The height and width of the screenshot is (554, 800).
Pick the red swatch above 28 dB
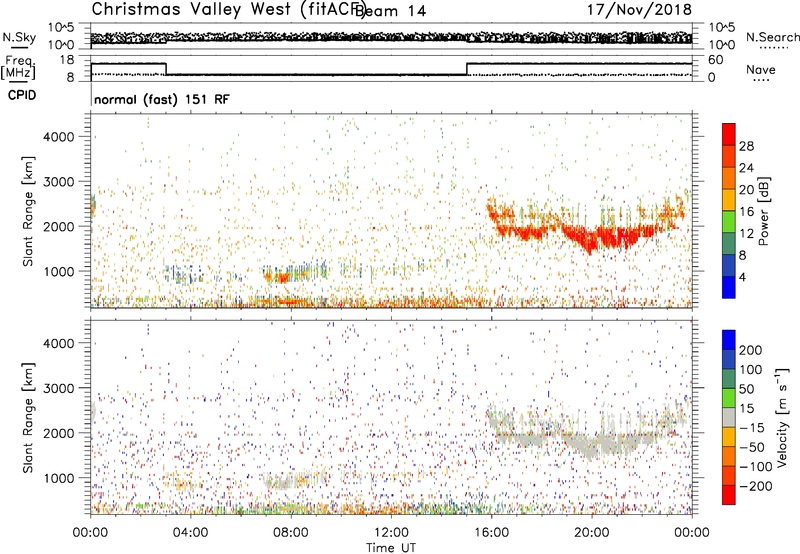pyautogui.click(x=729, y=134)
